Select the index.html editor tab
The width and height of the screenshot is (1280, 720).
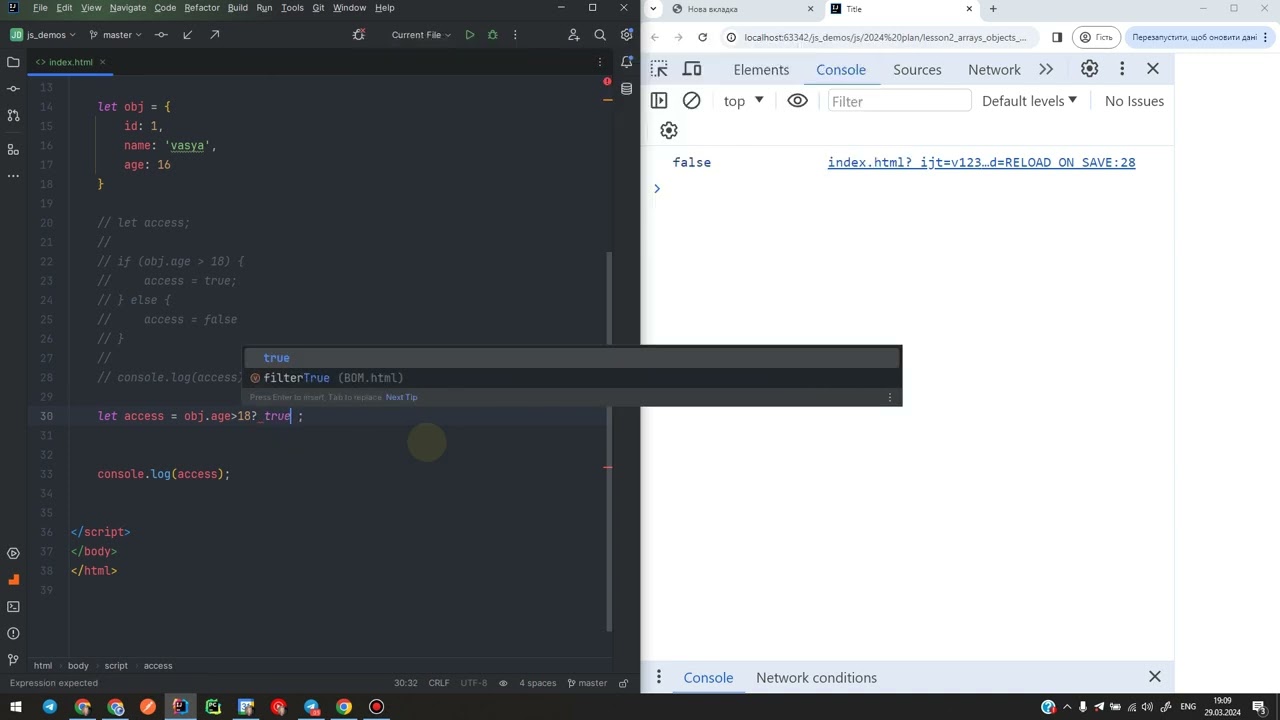(70, 62)
